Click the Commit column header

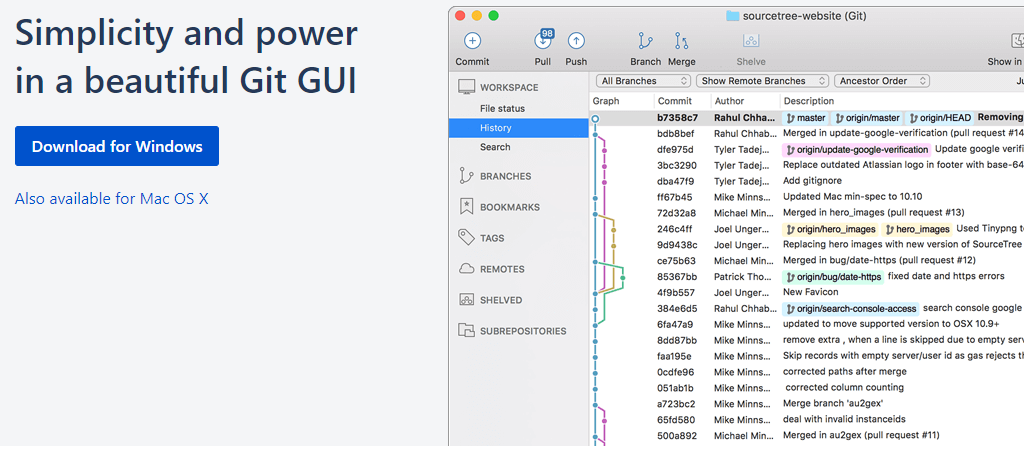tap(675, 101)
